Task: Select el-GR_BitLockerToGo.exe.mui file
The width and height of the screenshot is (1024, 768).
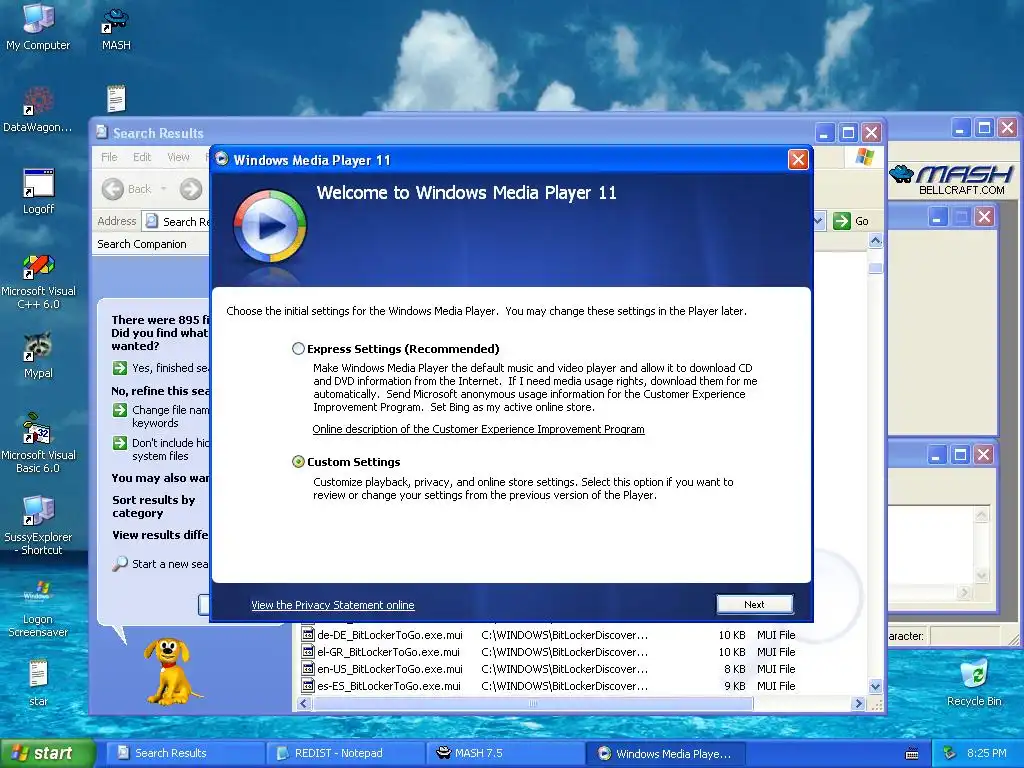Action: (x=381, y=652)
